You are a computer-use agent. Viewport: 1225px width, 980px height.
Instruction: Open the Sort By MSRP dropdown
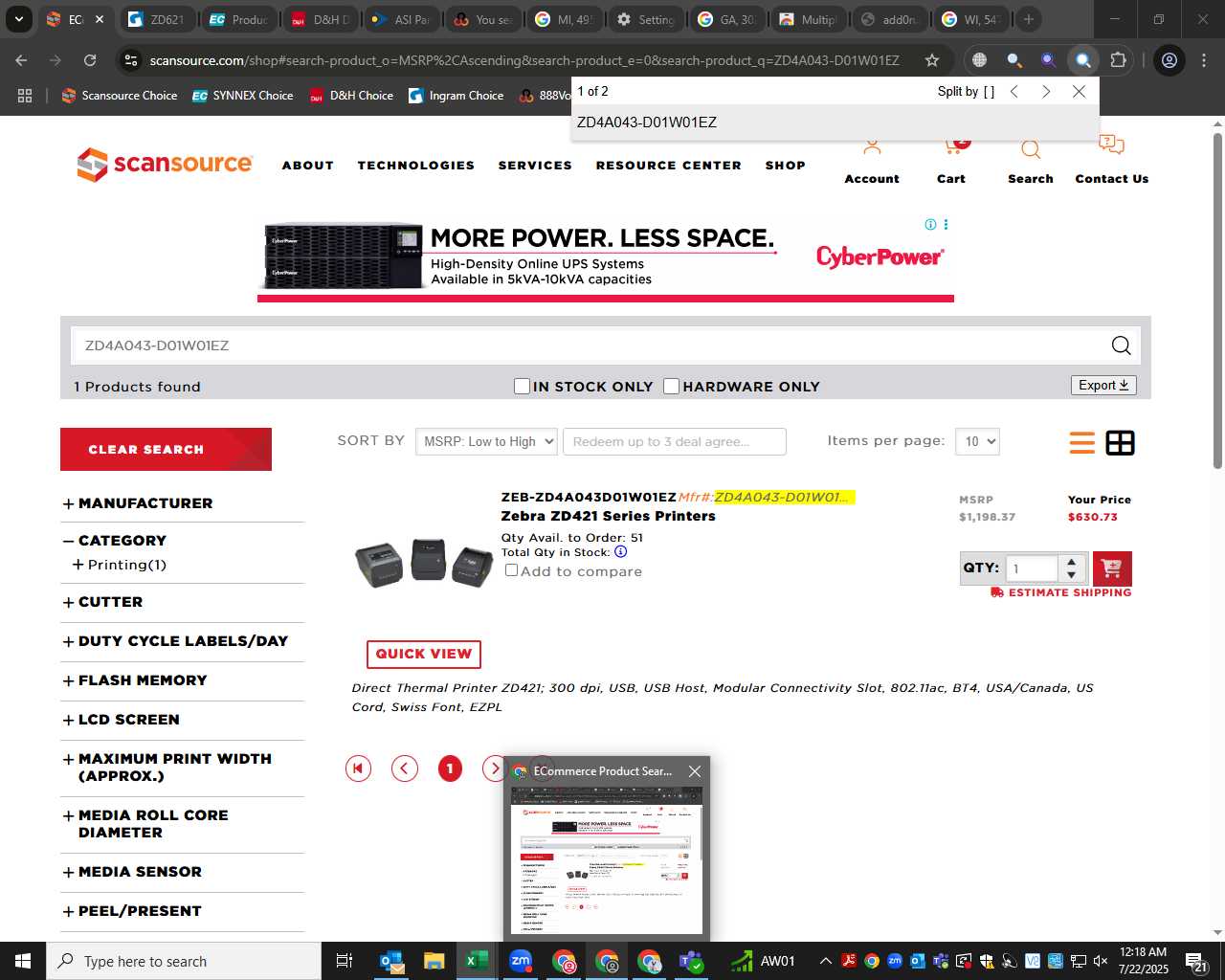click(x=486, y=441)
